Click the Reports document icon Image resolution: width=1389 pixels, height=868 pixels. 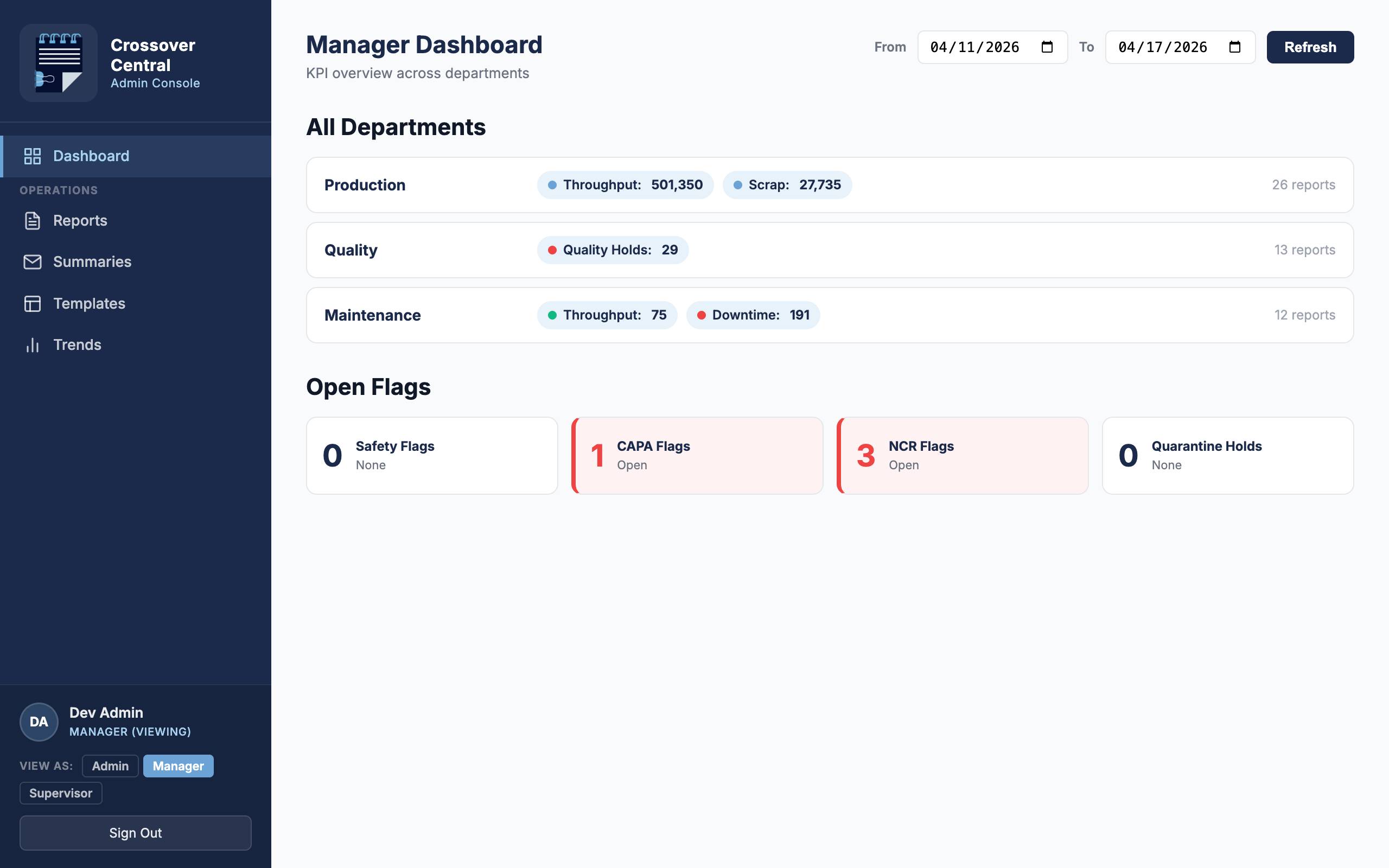pos(33,220)
